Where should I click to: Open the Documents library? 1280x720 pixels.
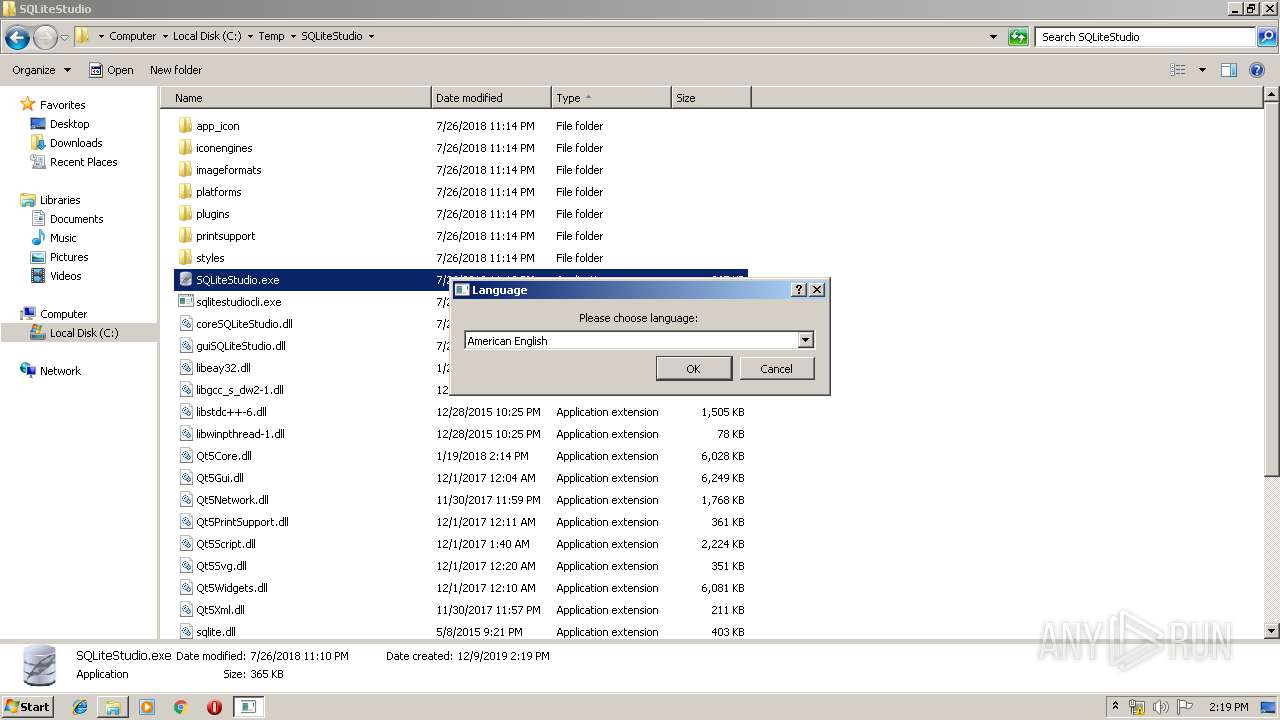click(76, 219)
